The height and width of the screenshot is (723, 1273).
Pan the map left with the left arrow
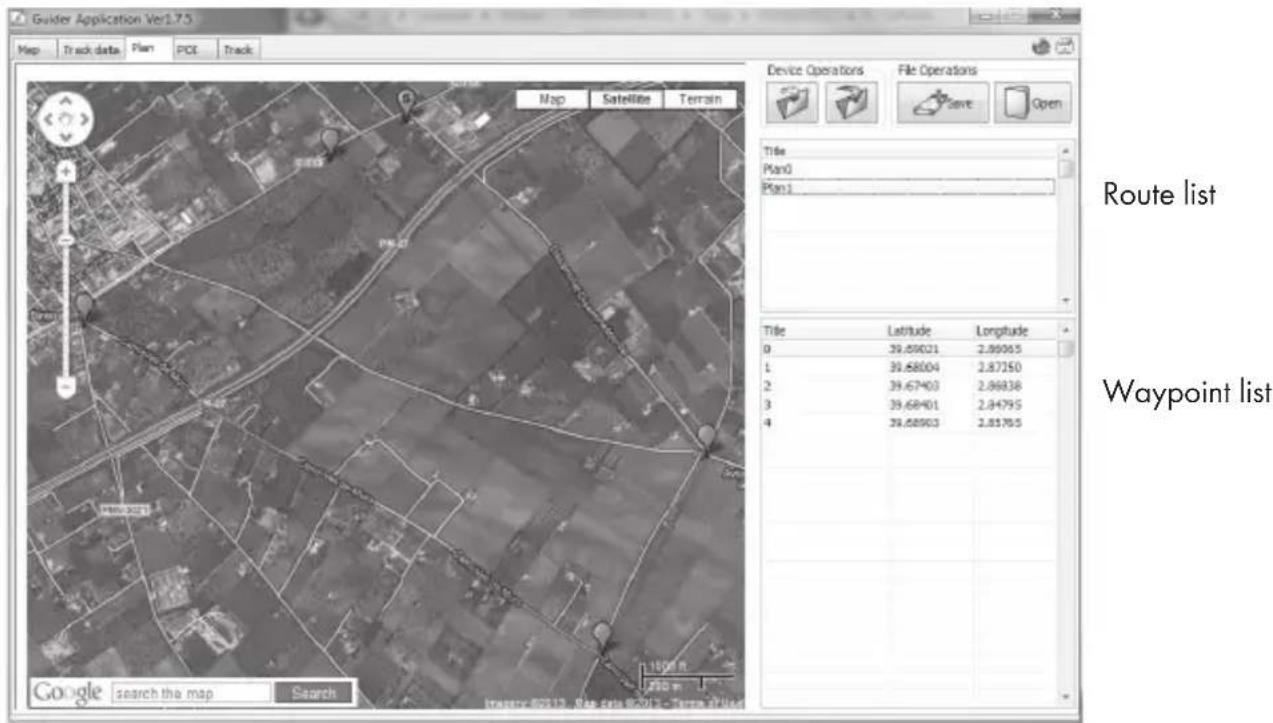point(48,119)
